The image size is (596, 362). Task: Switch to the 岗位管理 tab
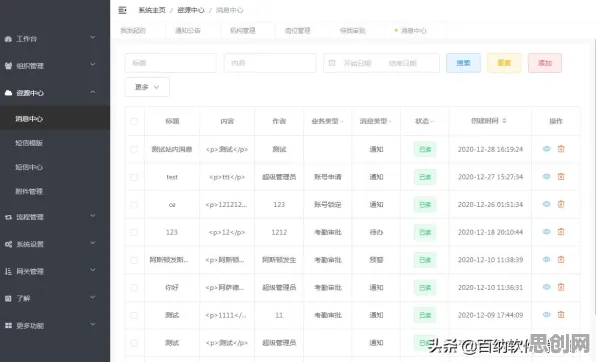298,31
